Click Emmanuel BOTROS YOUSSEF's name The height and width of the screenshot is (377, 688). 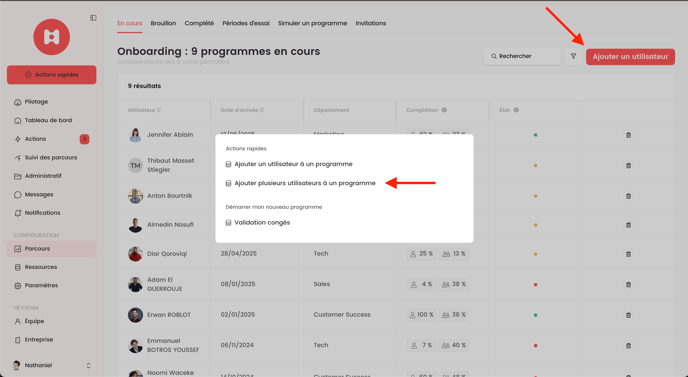(173, 345)
